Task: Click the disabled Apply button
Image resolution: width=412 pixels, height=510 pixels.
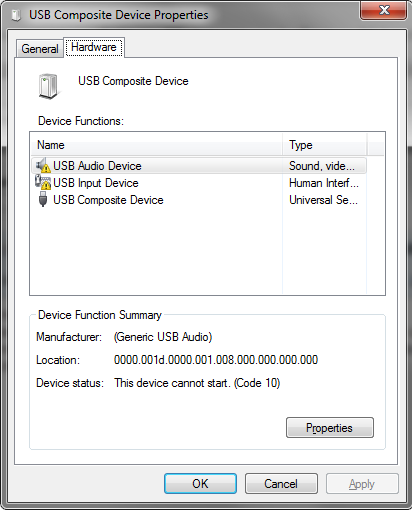Action: (x=362, y=483)
